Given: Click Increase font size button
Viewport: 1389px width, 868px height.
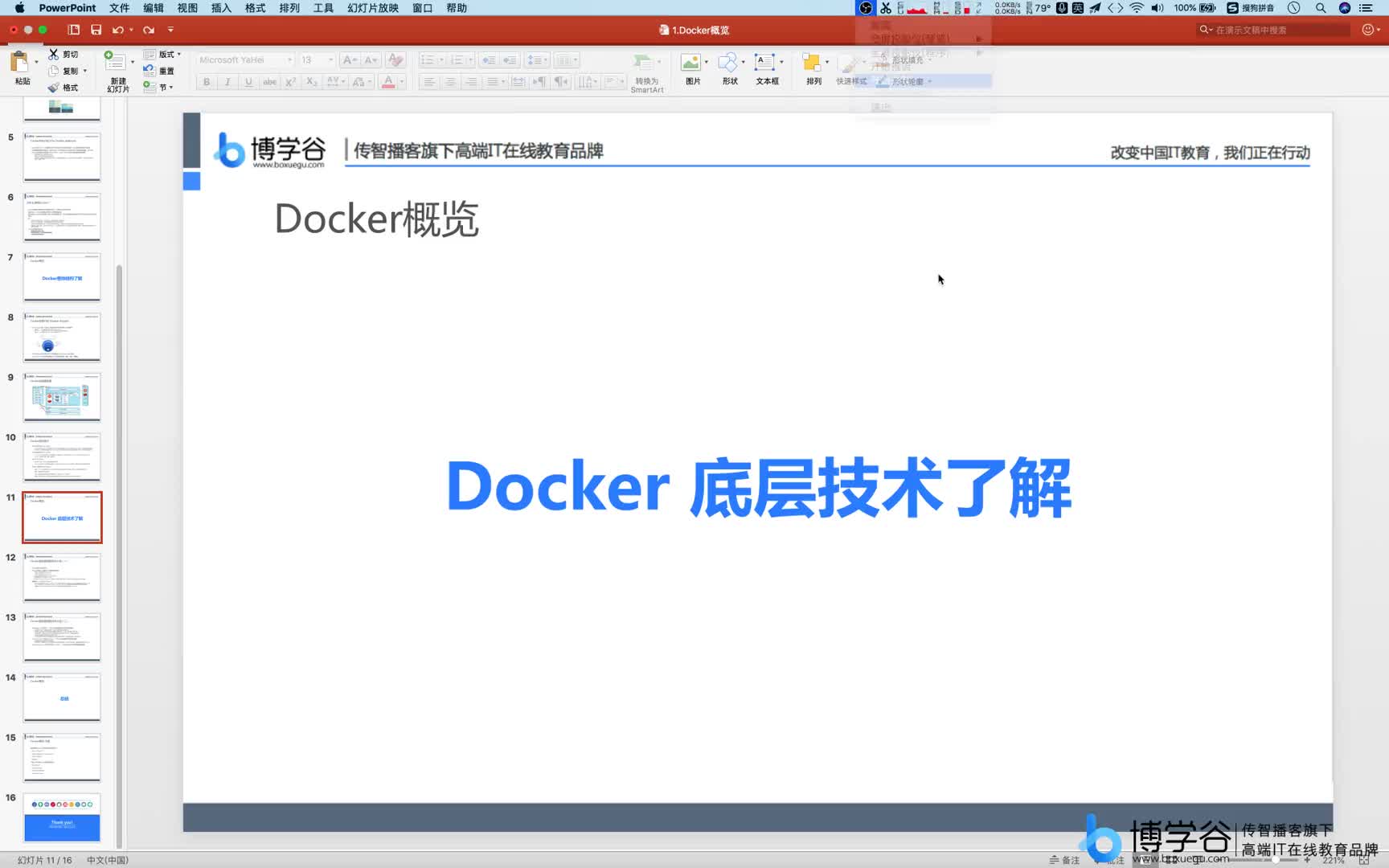Looking at the screenshot, I should coord(350,60).
